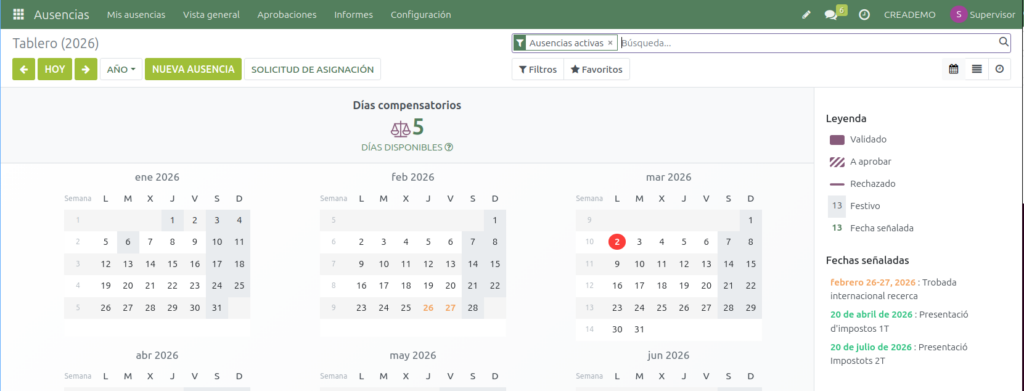Open the activities clock icon in top bar

click(x=864, y=14)
